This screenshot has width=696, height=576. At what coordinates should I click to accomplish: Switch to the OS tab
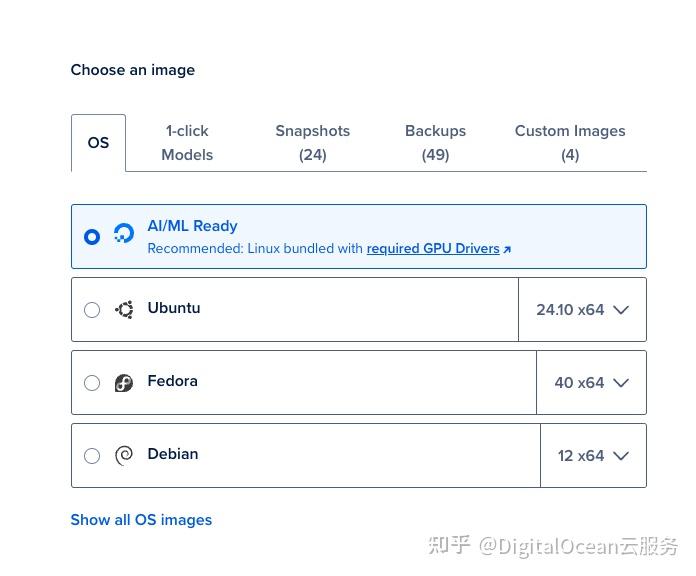pyautogui.click(x=98, y=143)
